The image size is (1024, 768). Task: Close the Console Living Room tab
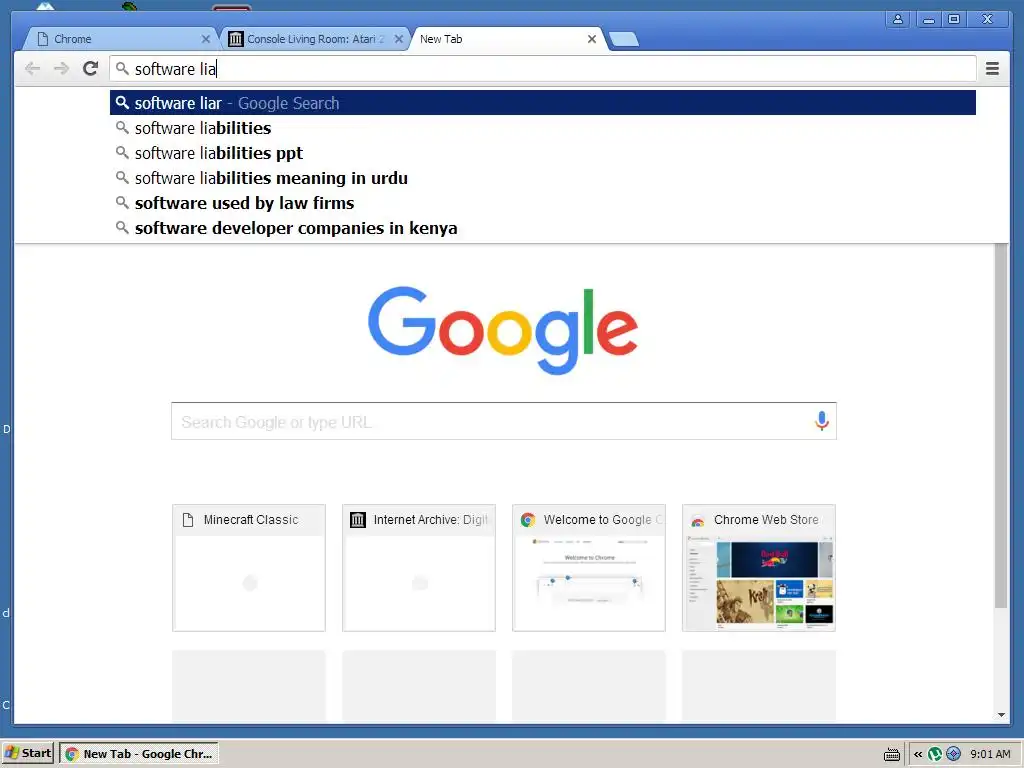398,39
